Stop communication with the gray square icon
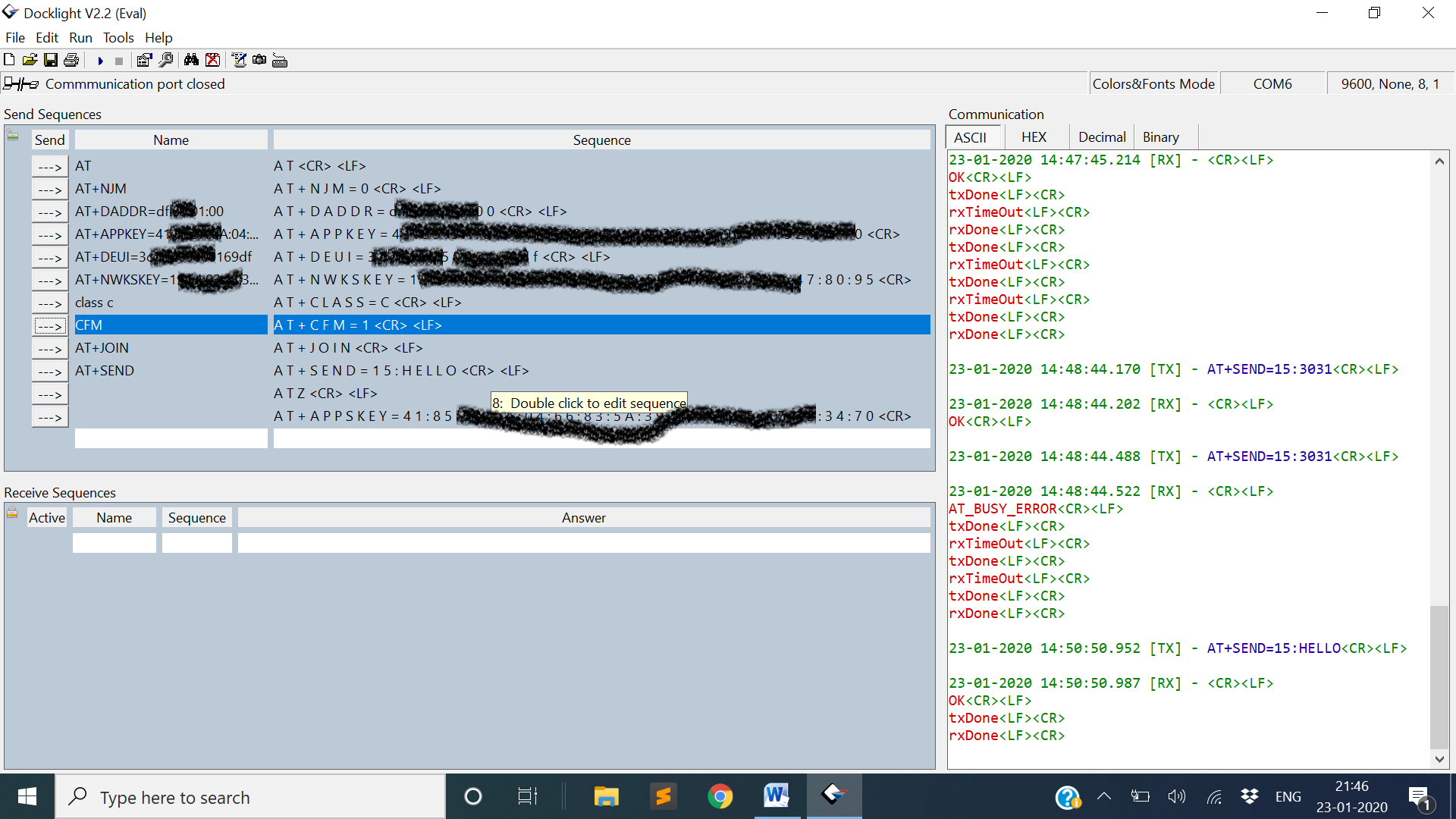This screenshot has width=1456, height=819. [119, 61]
